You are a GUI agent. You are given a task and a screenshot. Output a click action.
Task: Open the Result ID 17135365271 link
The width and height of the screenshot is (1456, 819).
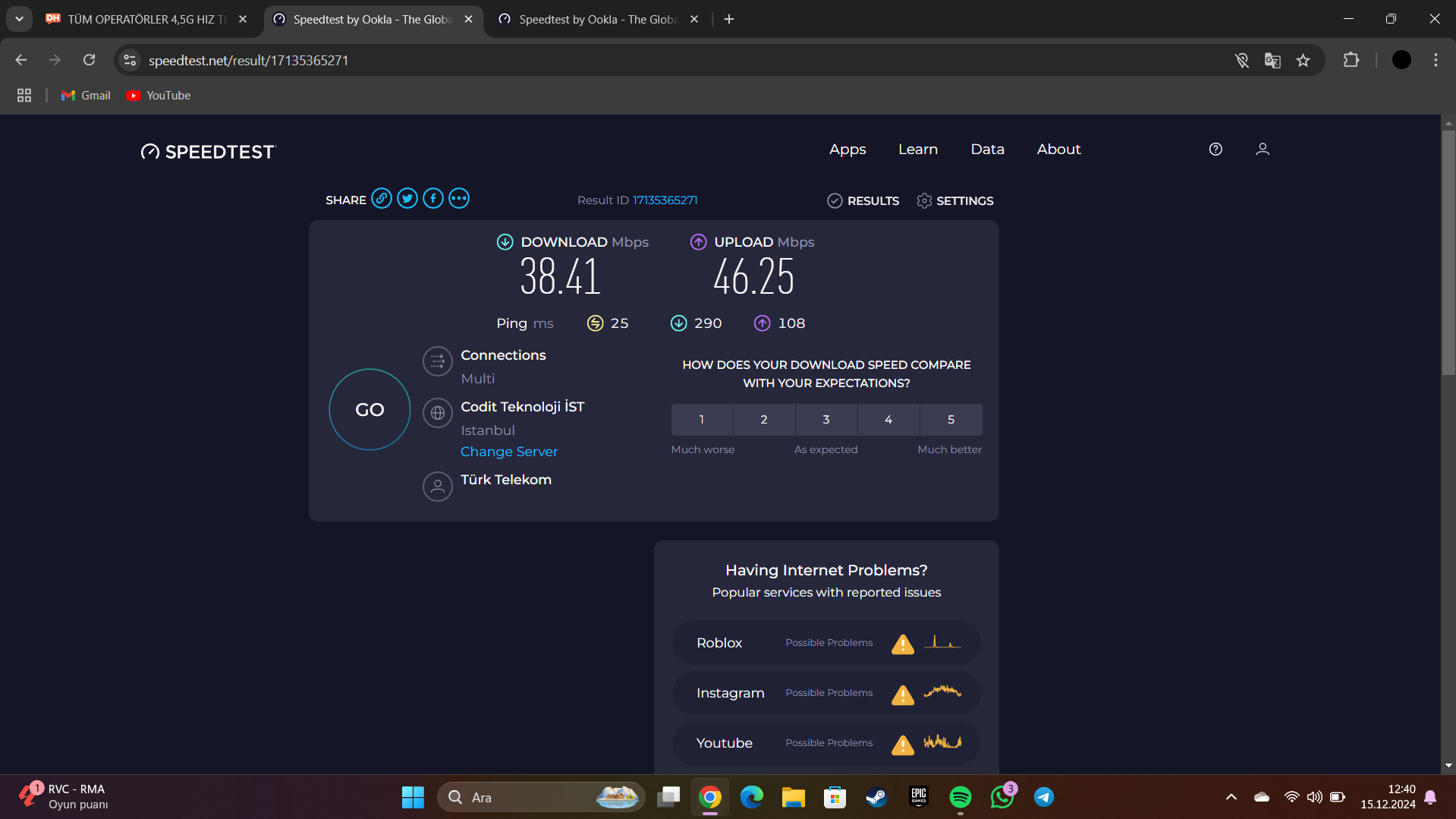tap(665, 200)
